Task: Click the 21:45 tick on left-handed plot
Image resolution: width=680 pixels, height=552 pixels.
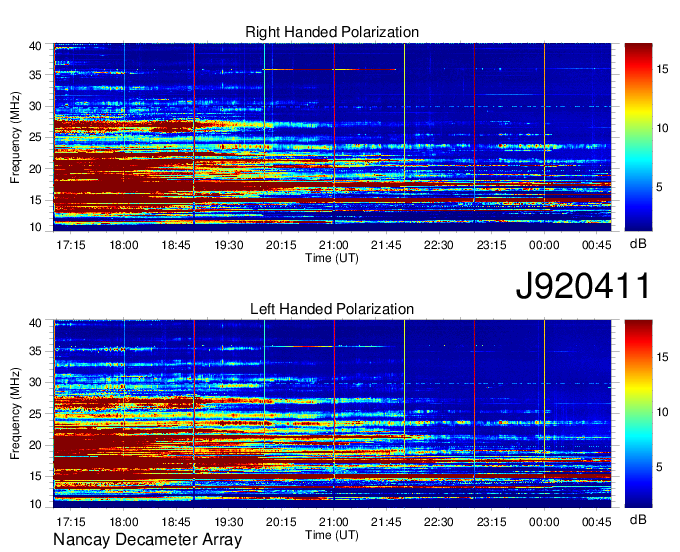Action: click(386, 522)
